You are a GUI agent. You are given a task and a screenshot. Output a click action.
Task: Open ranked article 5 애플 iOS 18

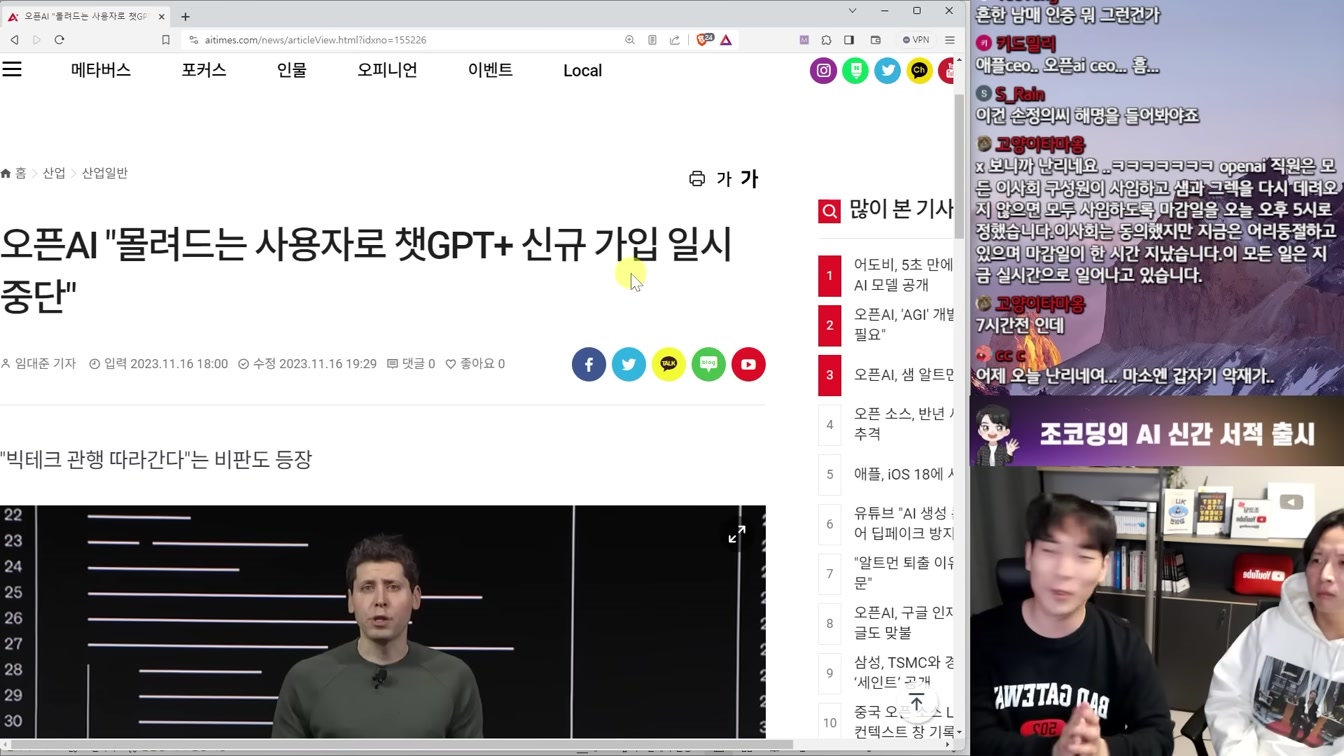886,474
